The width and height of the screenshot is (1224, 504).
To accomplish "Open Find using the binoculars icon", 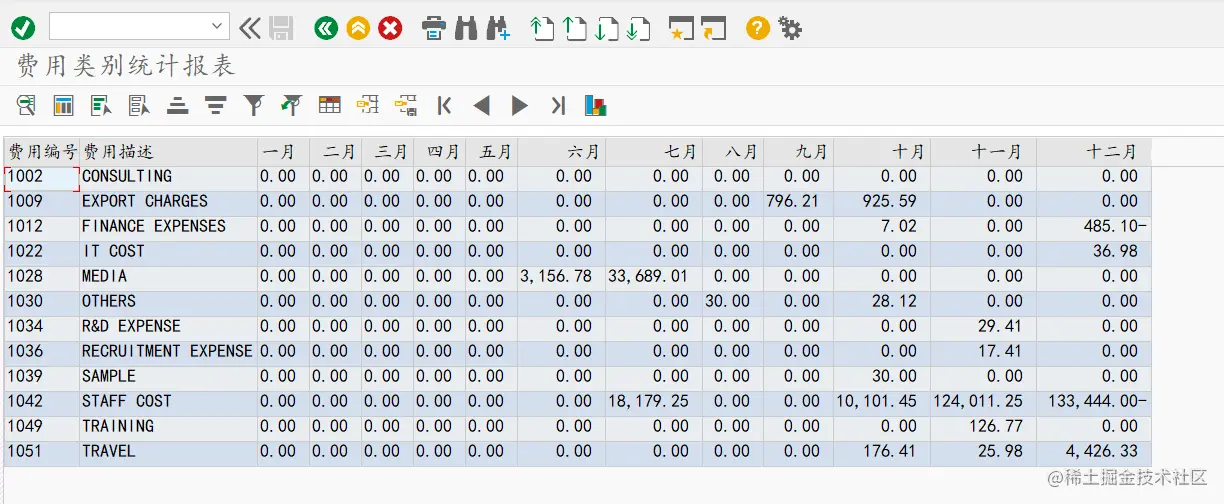I will coord(465,28).
